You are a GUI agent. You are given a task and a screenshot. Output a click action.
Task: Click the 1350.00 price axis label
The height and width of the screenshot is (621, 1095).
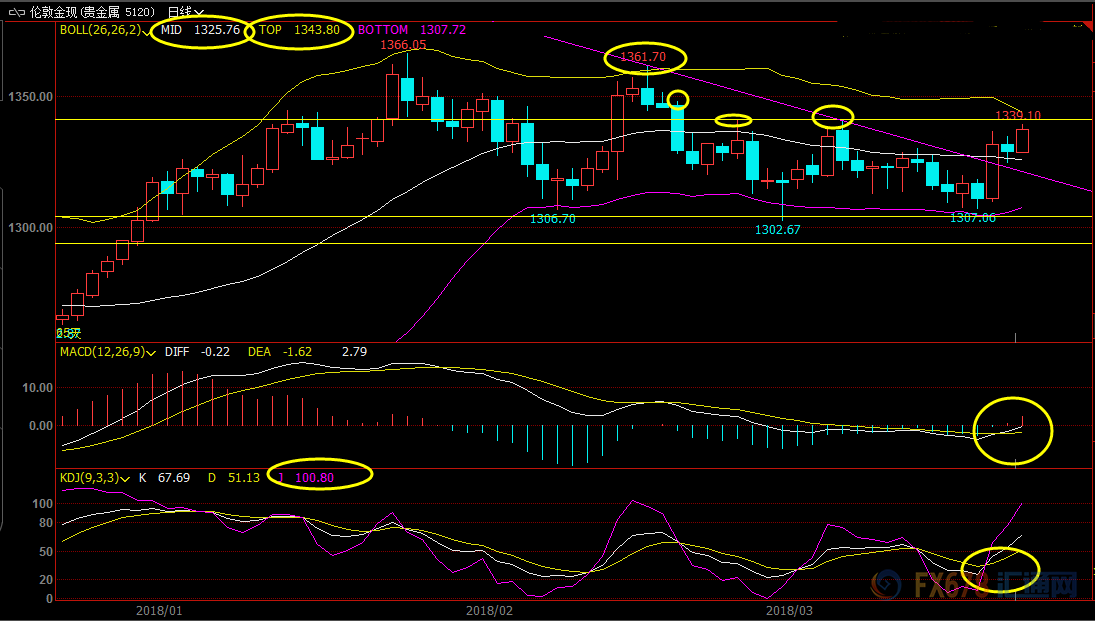[31, 97]
